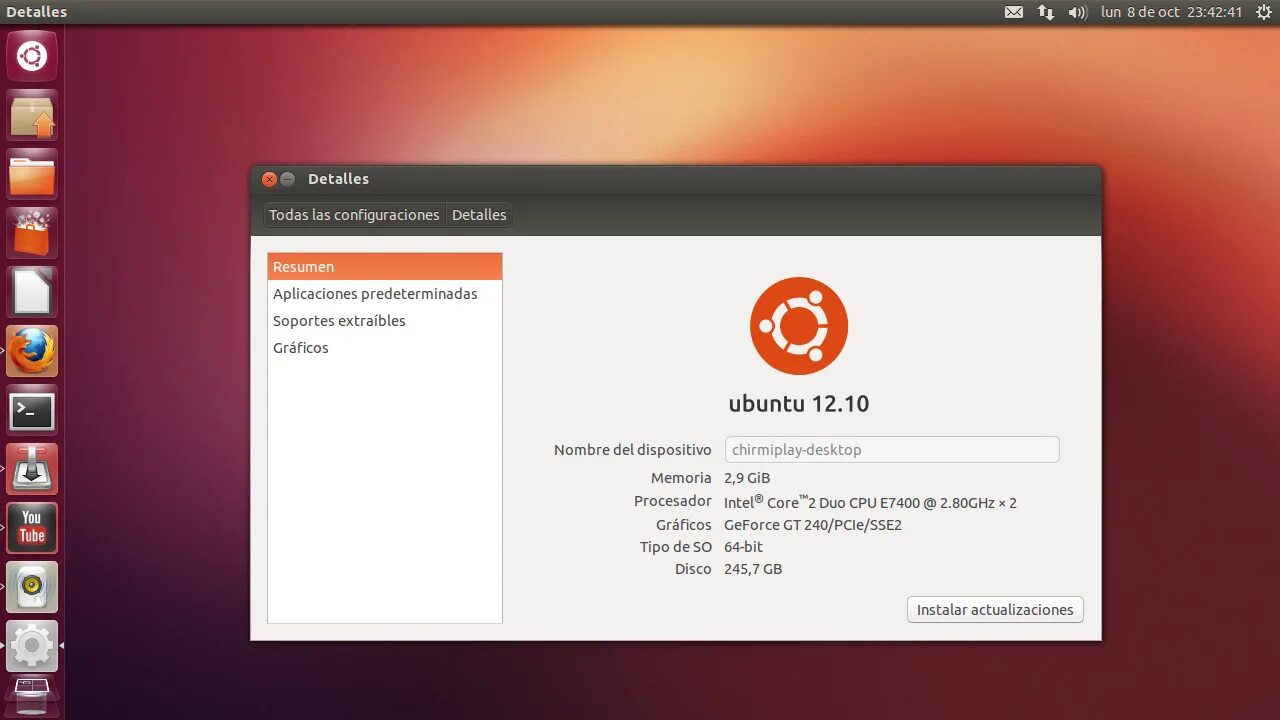
Task: Click the GeForce GT 240 graphics value
Action: point(813,525)
